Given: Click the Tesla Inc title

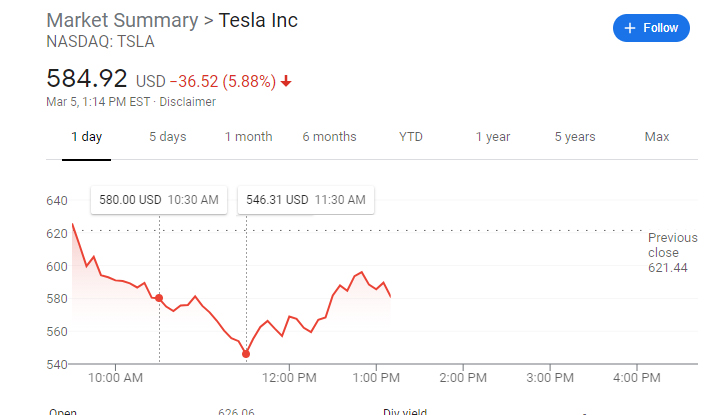Looking at the screenshot, I should (x=257, y=21).
